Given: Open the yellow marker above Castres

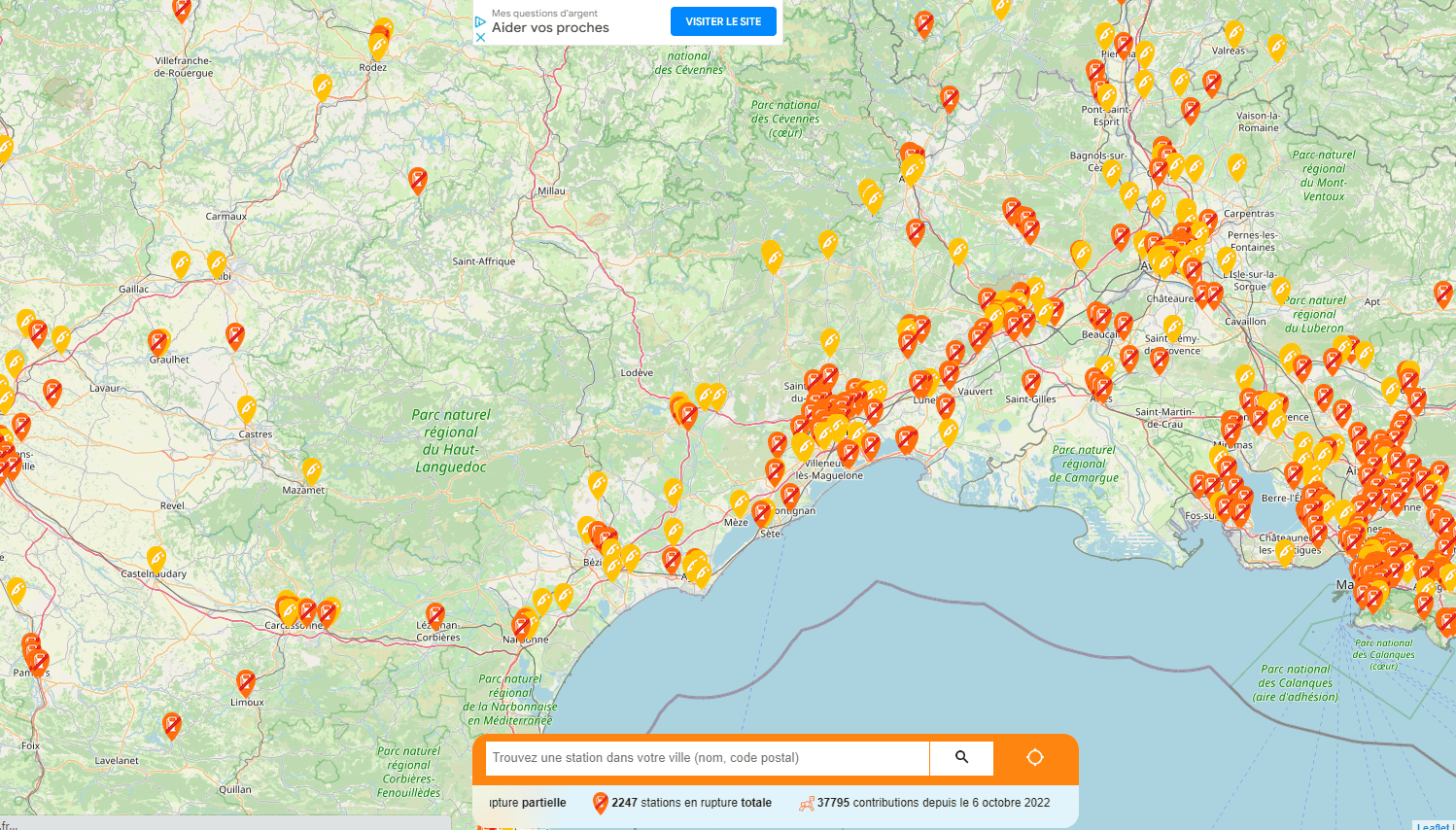Looking at the screenshot, I should point(247,407).
